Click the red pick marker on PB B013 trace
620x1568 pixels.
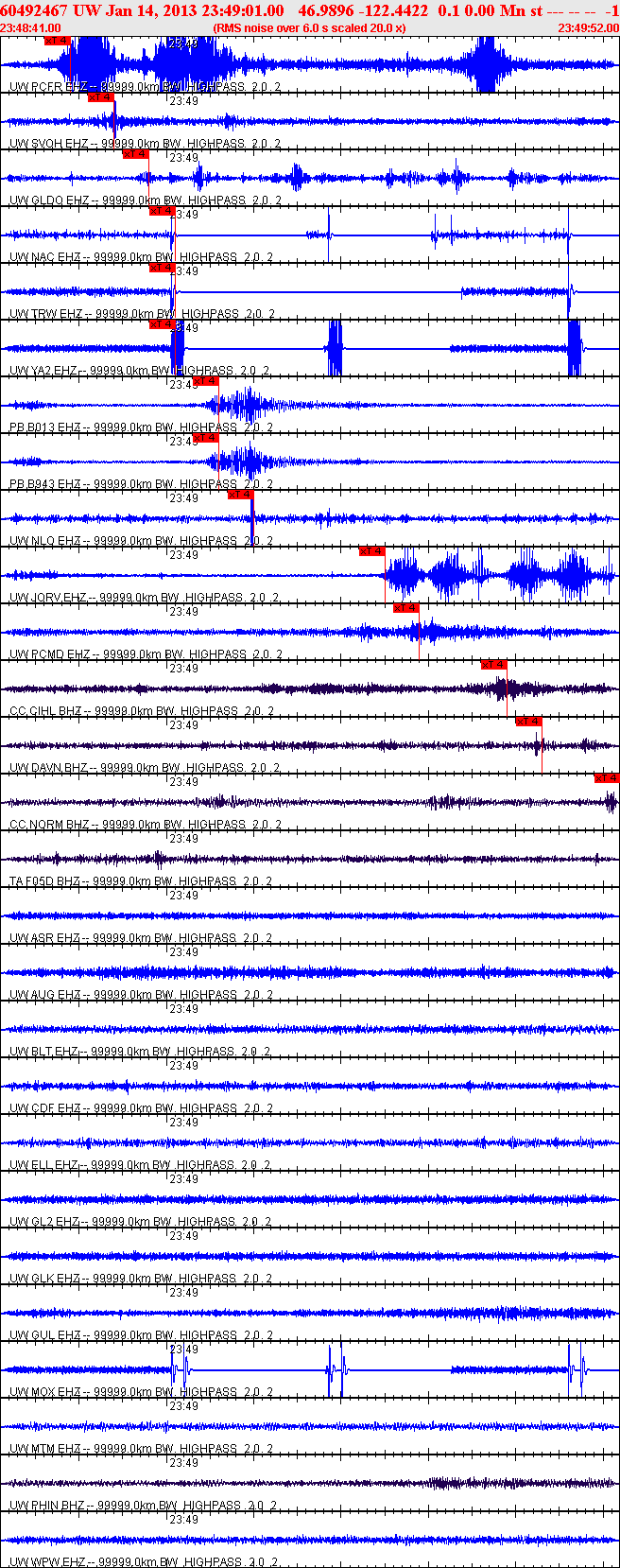coord(205,381)
